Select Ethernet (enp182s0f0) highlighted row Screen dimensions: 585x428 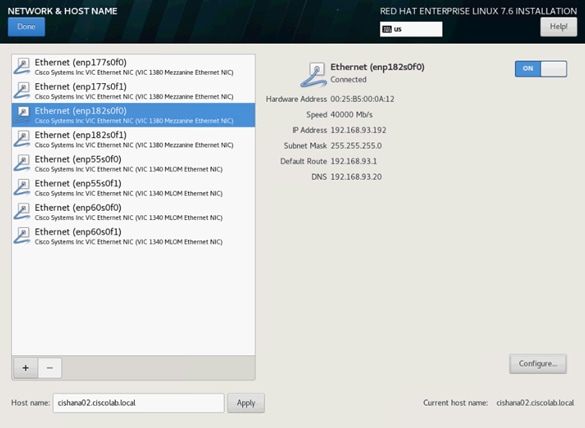(133, 115)
